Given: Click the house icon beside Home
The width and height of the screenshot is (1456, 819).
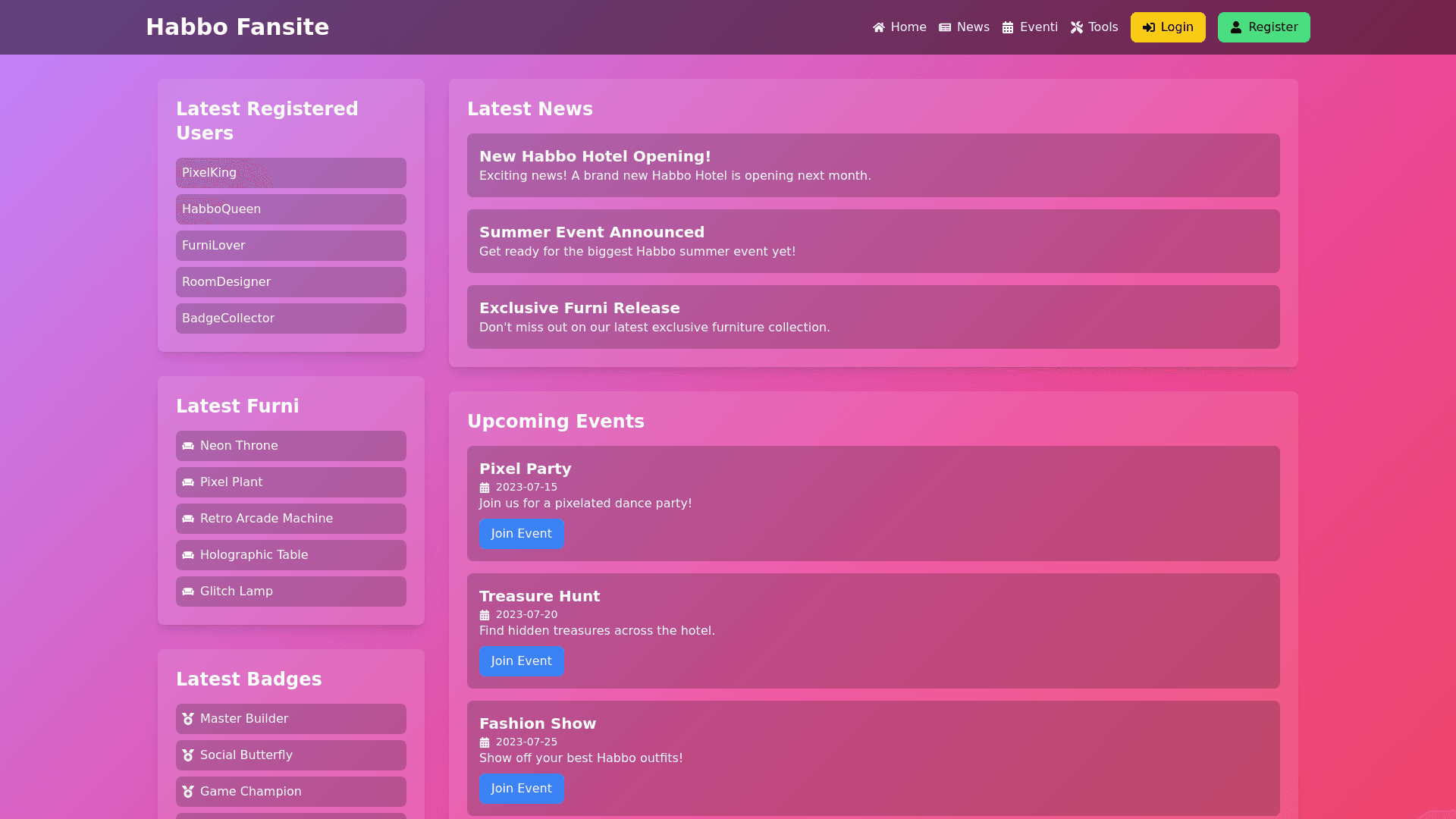Looking at the screenshot, I should 879,27.
